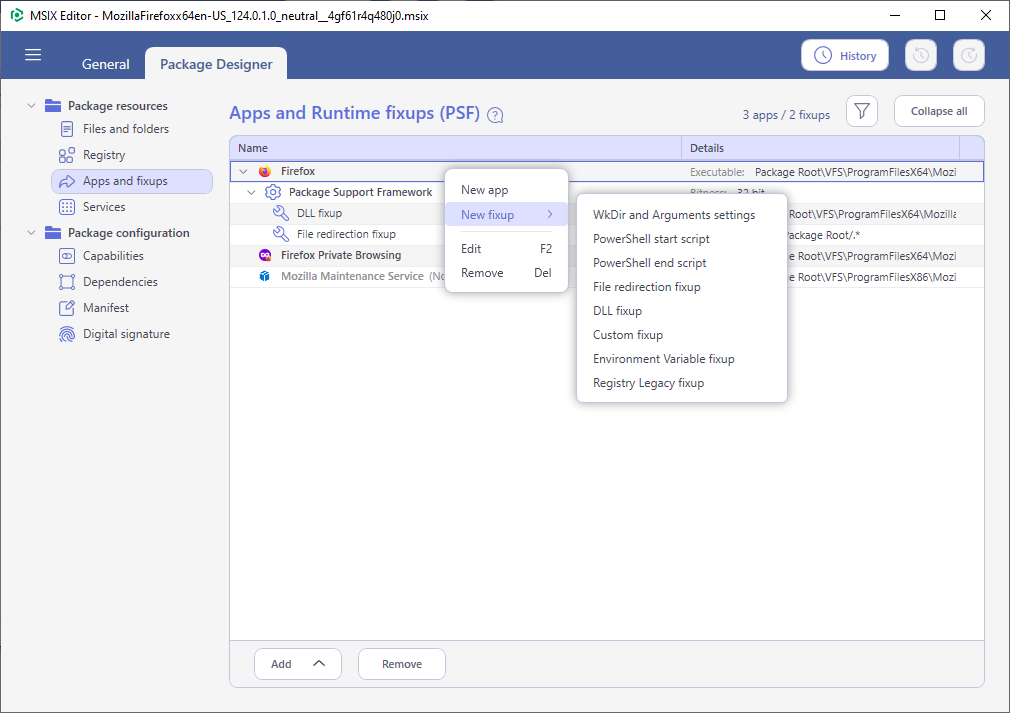The image size is (1010, 713).
Task: Click the Firefox Private Browsing mask icon
Action: pyautogui.click(x=265, y=255)
